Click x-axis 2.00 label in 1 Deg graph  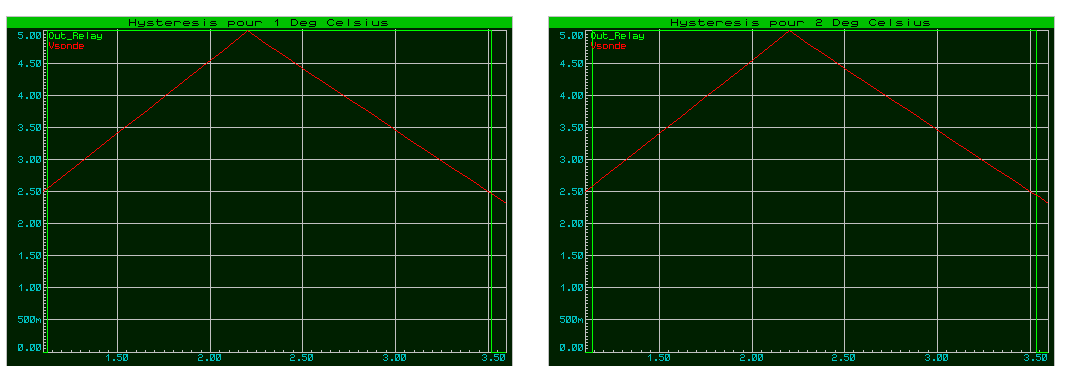point(210,358)
